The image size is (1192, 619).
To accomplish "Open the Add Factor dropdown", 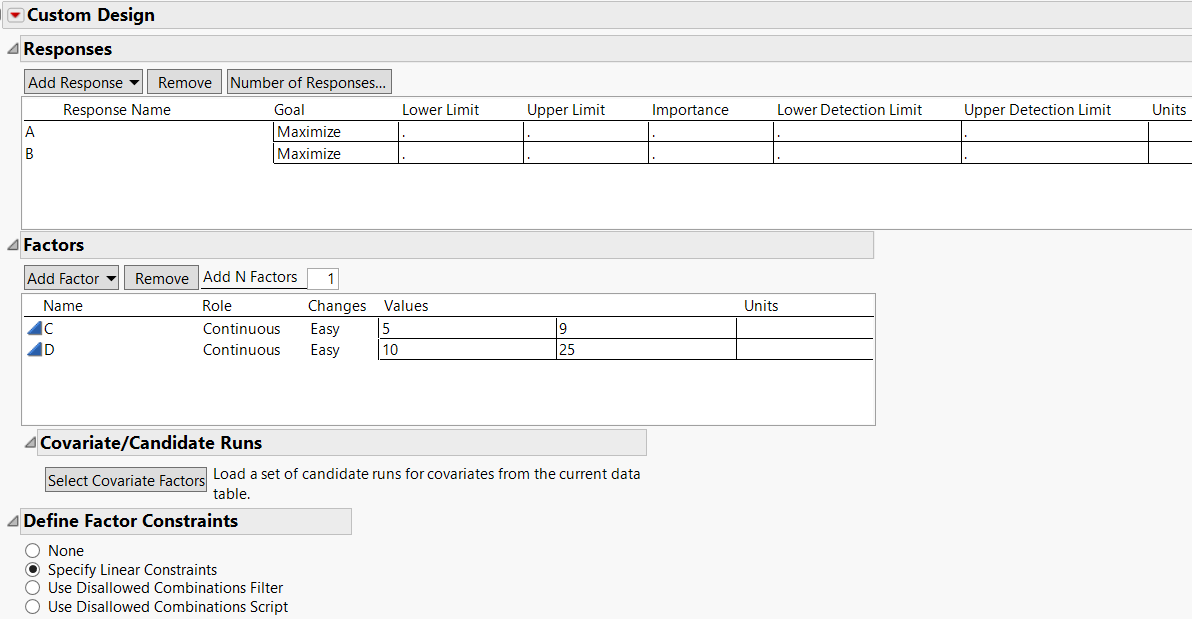I will coord(70,277).
